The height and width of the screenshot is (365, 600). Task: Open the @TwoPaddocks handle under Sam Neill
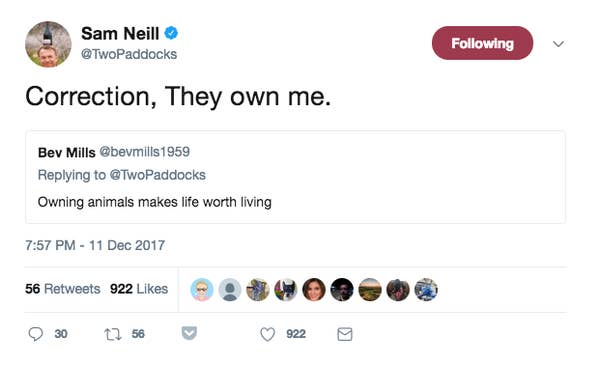click(129, 54)
